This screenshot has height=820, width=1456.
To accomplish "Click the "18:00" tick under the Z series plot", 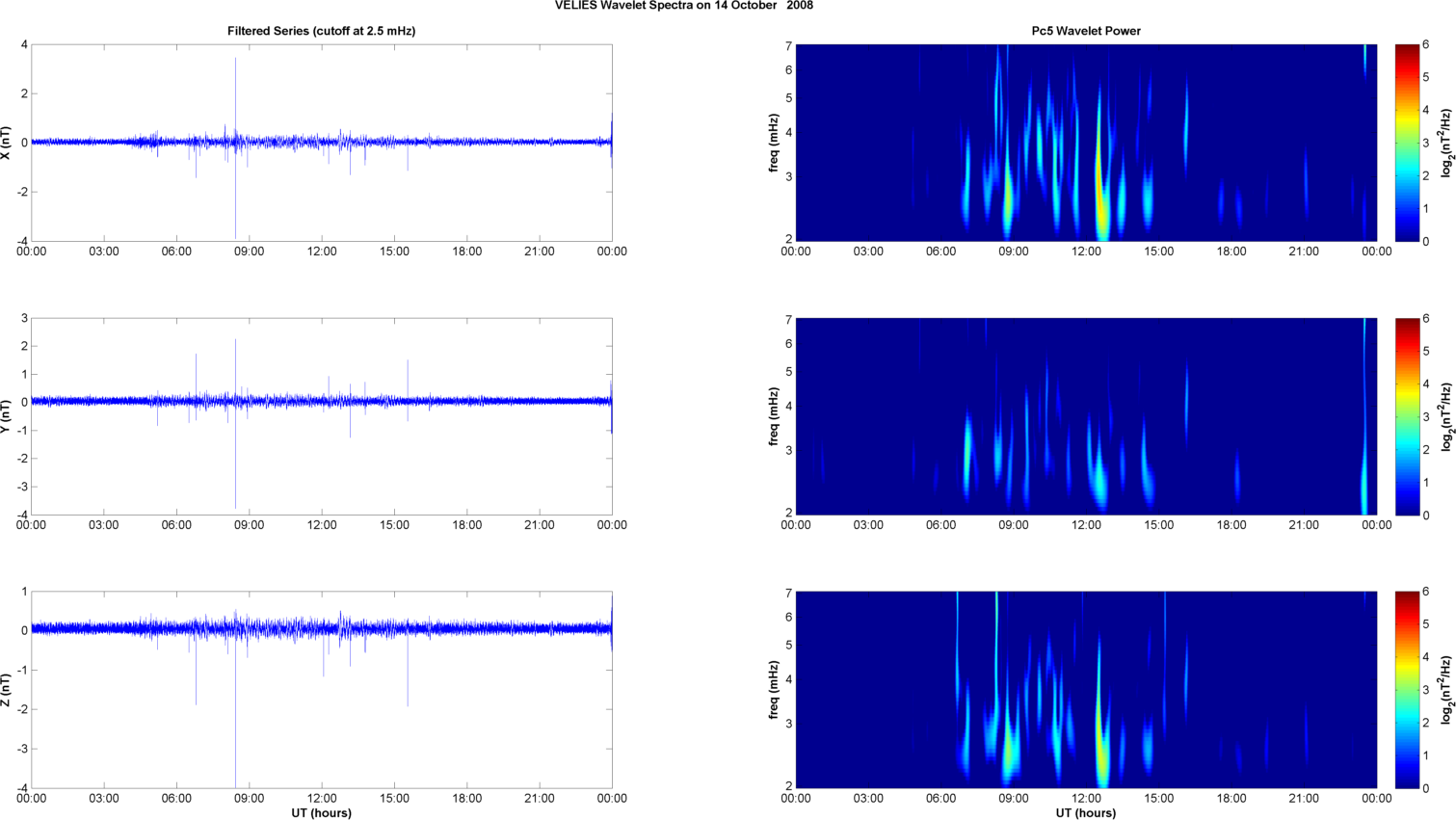I will click(x=467, y=799).
